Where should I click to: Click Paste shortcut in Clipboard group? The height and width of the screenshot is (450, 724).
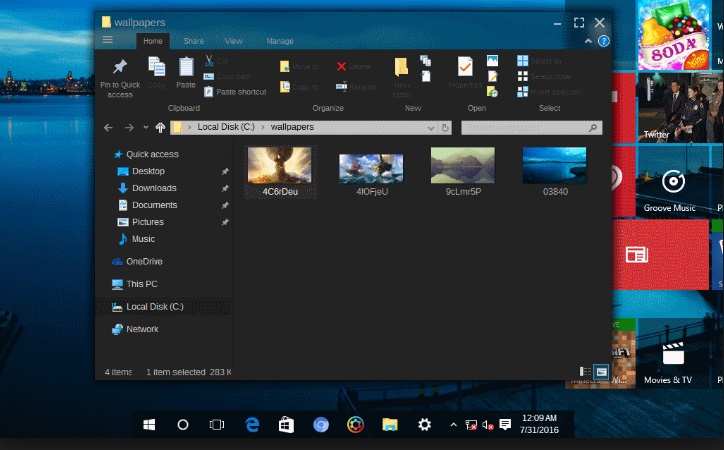point(240,92)
